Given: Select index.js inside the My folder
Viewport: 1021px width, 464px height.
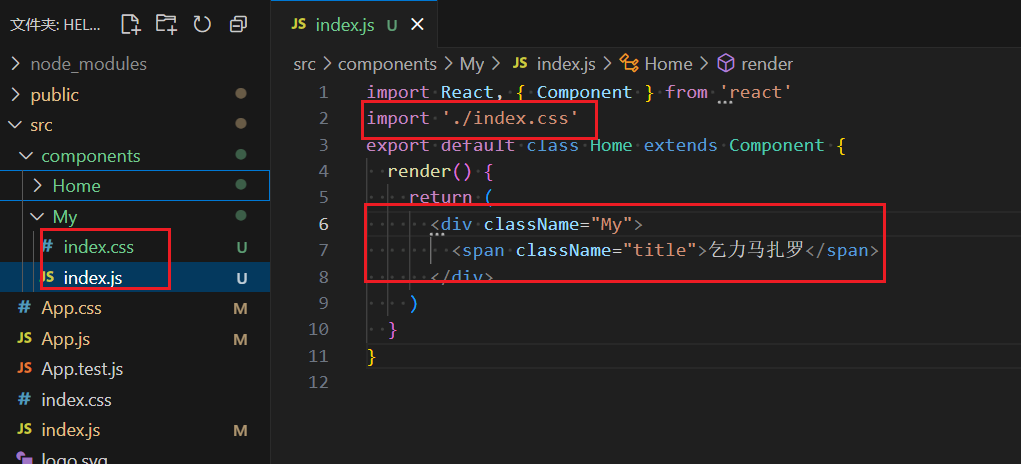Looking at the screenshot, I should tap(93, 278).
